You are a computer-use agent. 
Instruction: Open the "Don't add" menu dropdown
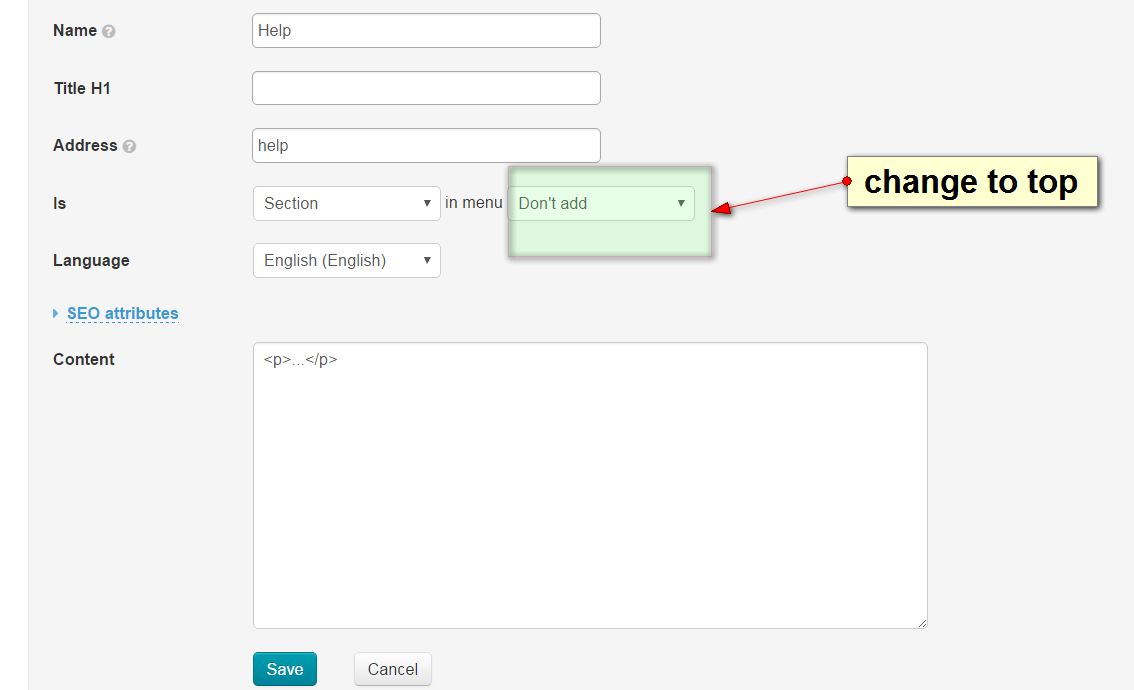coord(601,203)
